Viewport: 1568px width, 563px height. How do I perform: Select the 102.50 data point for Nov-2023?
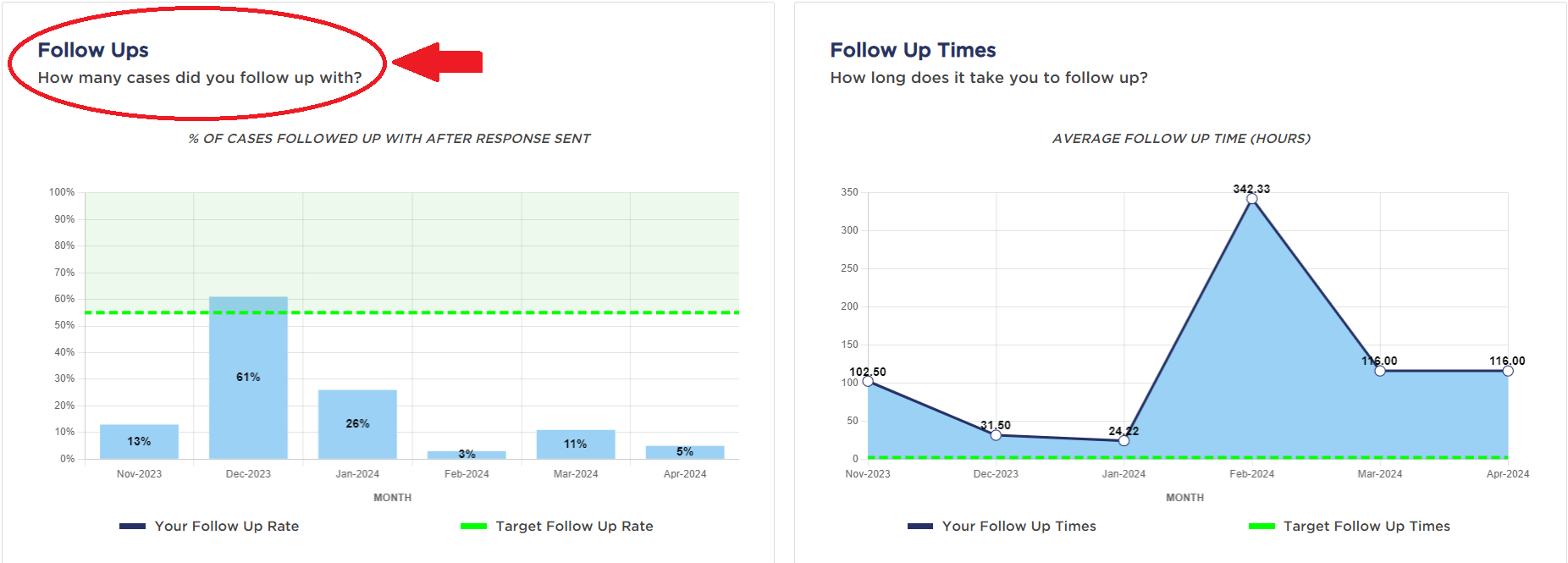coord(868,381)
